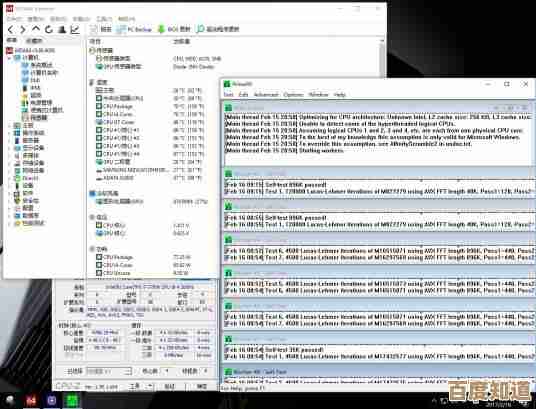The height and width of the screenshot is (409, 536).
Task: Click ADATA drive temperature row
Action: point(150,178)
